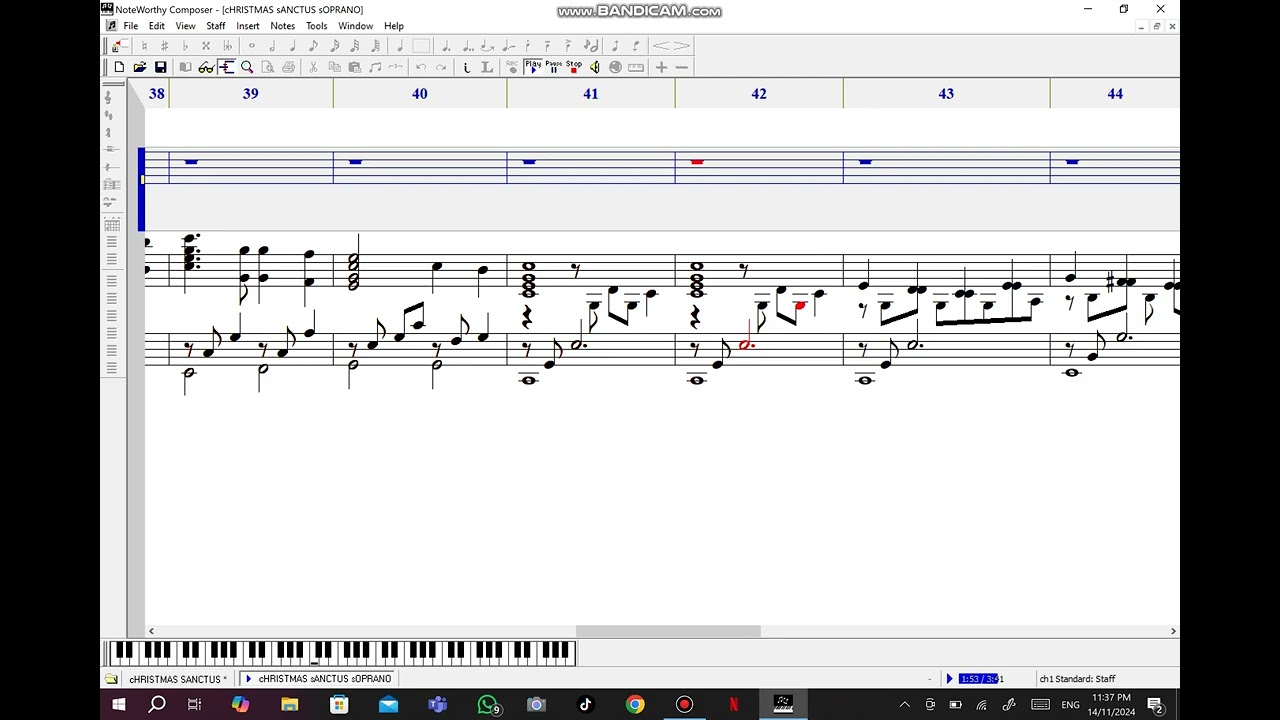Toggle the double-dotted note option

466,45
